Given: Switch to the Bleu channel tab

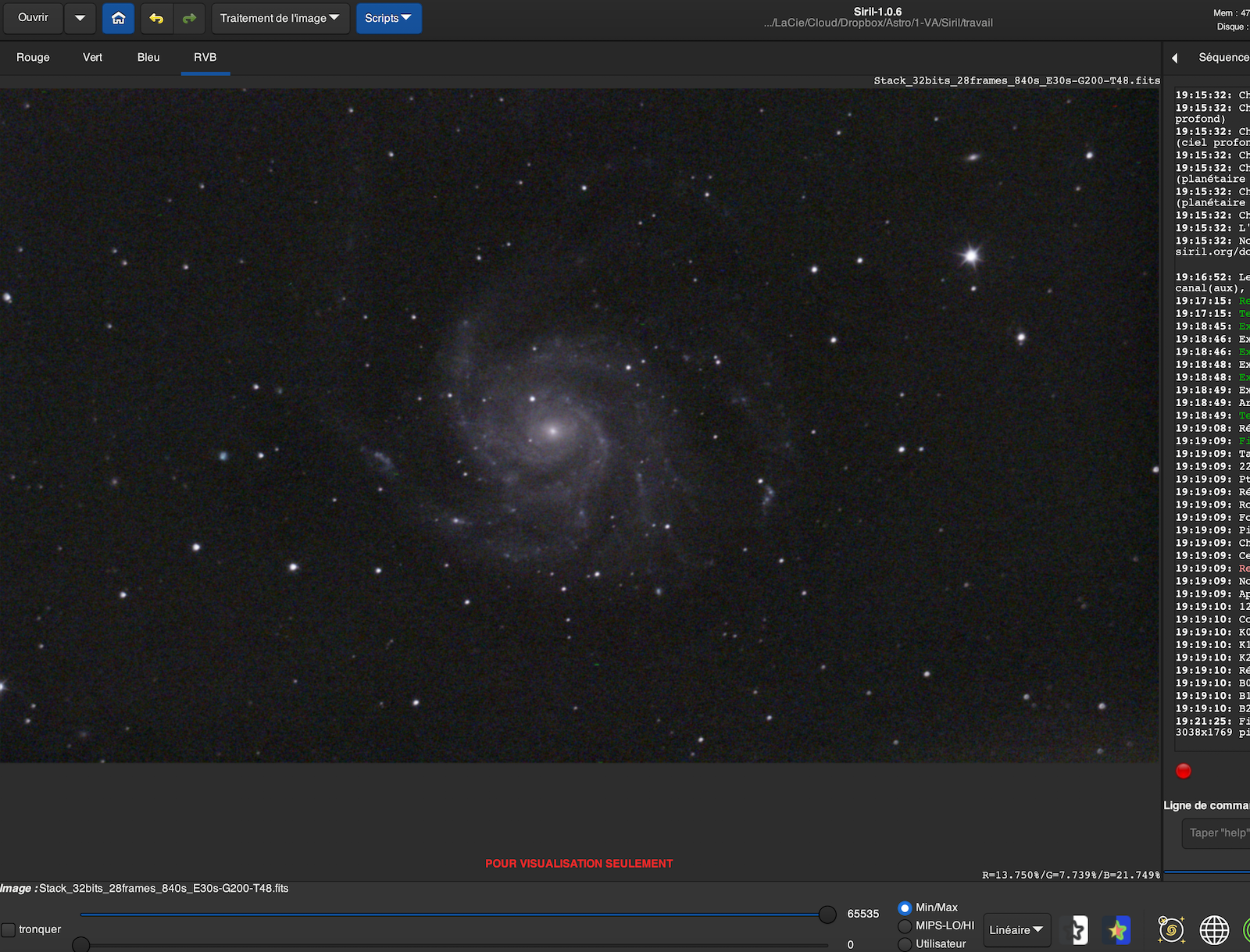Looking at the screenshot, I should pos(148,57).
